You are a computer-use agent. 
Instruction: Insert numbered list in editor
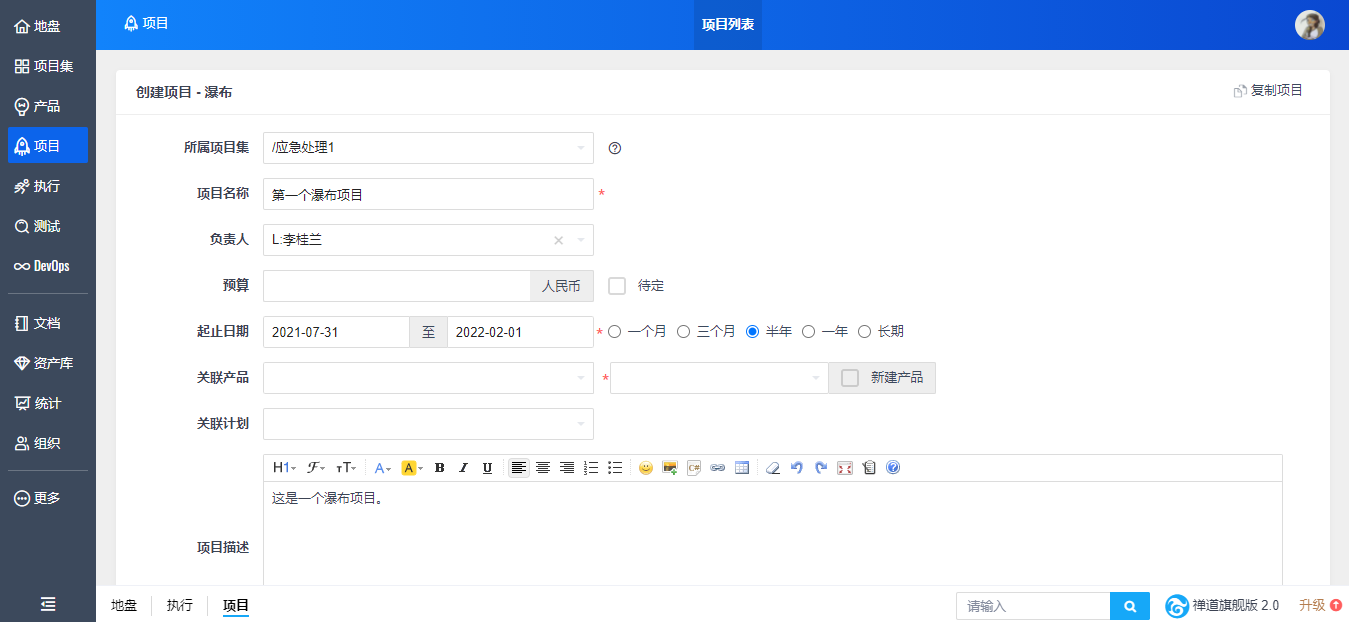coord(591,467)
